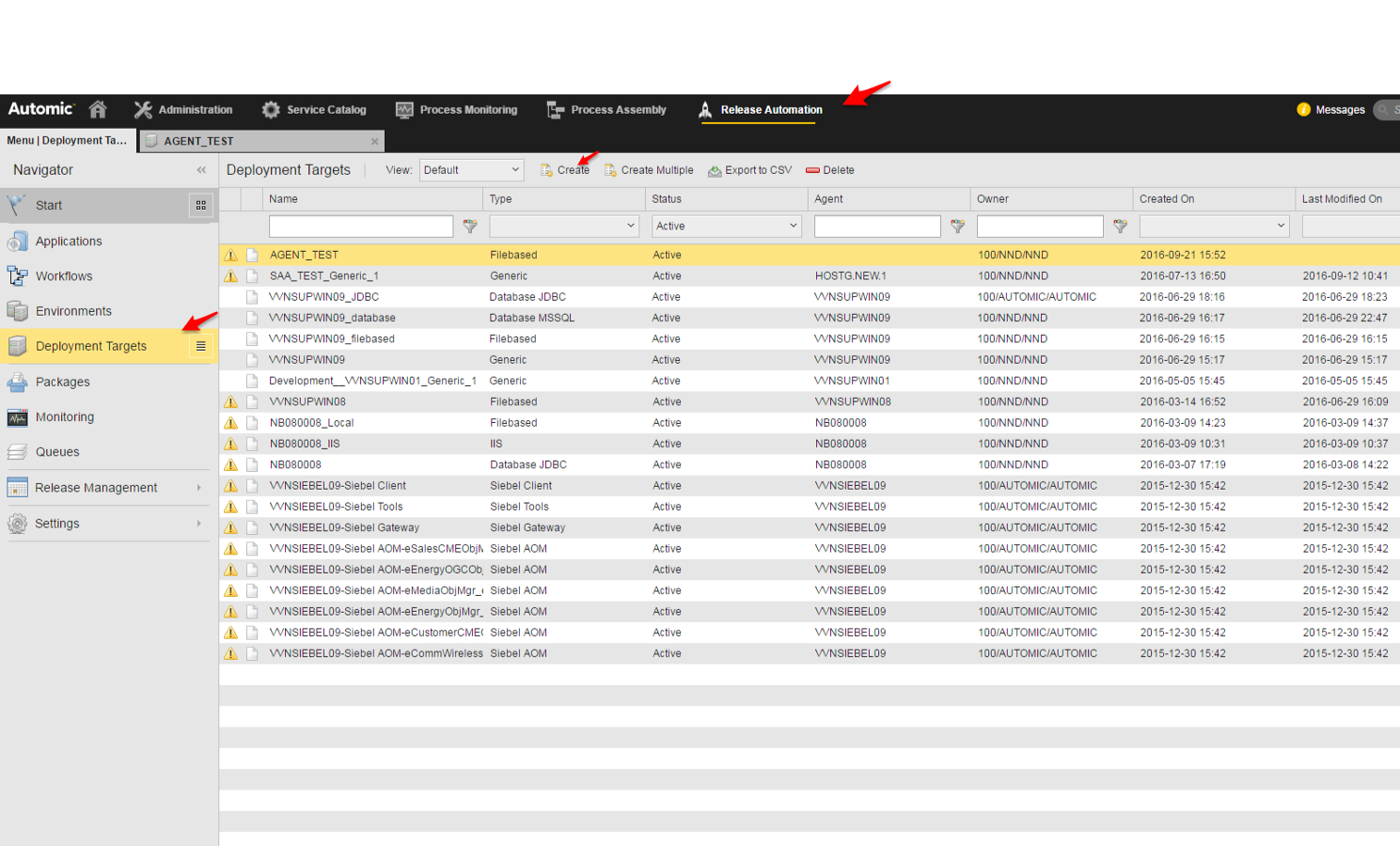Open the View dropdown showing Default
1400x846 pixels.
click(471, 169)
